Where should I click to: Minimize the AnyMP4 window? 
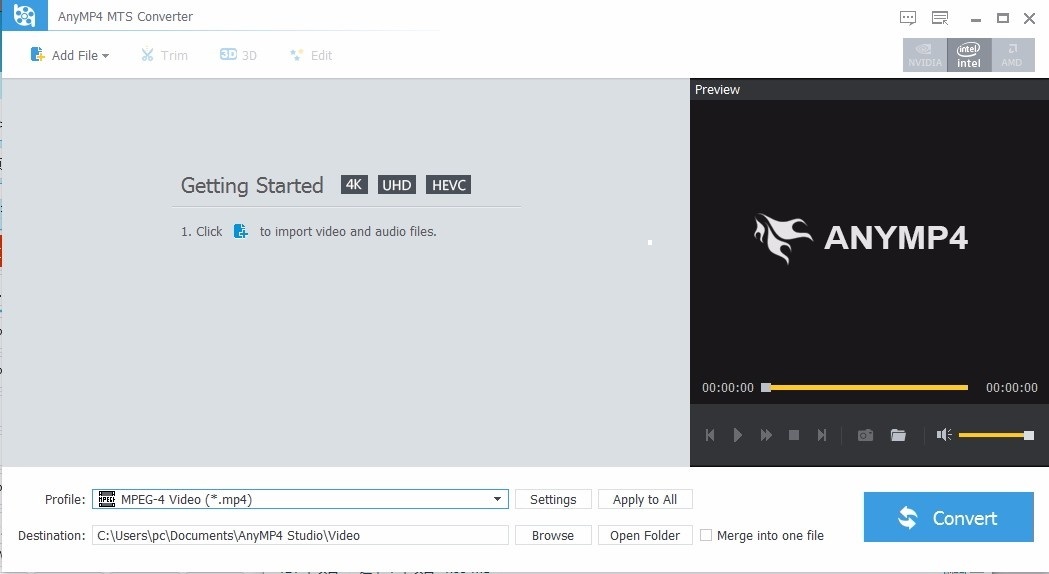pyautogui.click(x=976, y=19)
